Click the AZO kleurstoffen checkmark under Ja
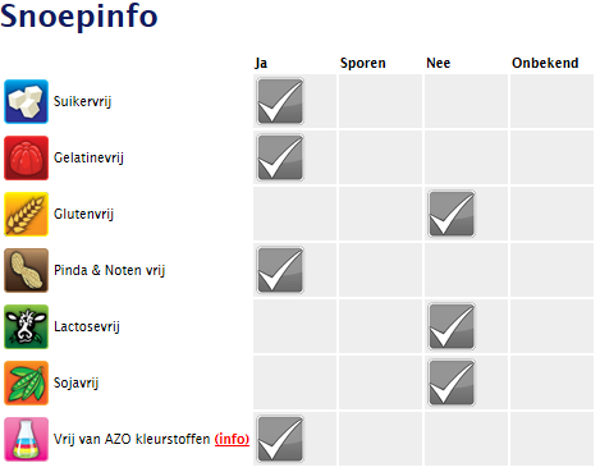The width and height of the screenshot is (600, 472). pyautogui.click(x=280, y=438)
